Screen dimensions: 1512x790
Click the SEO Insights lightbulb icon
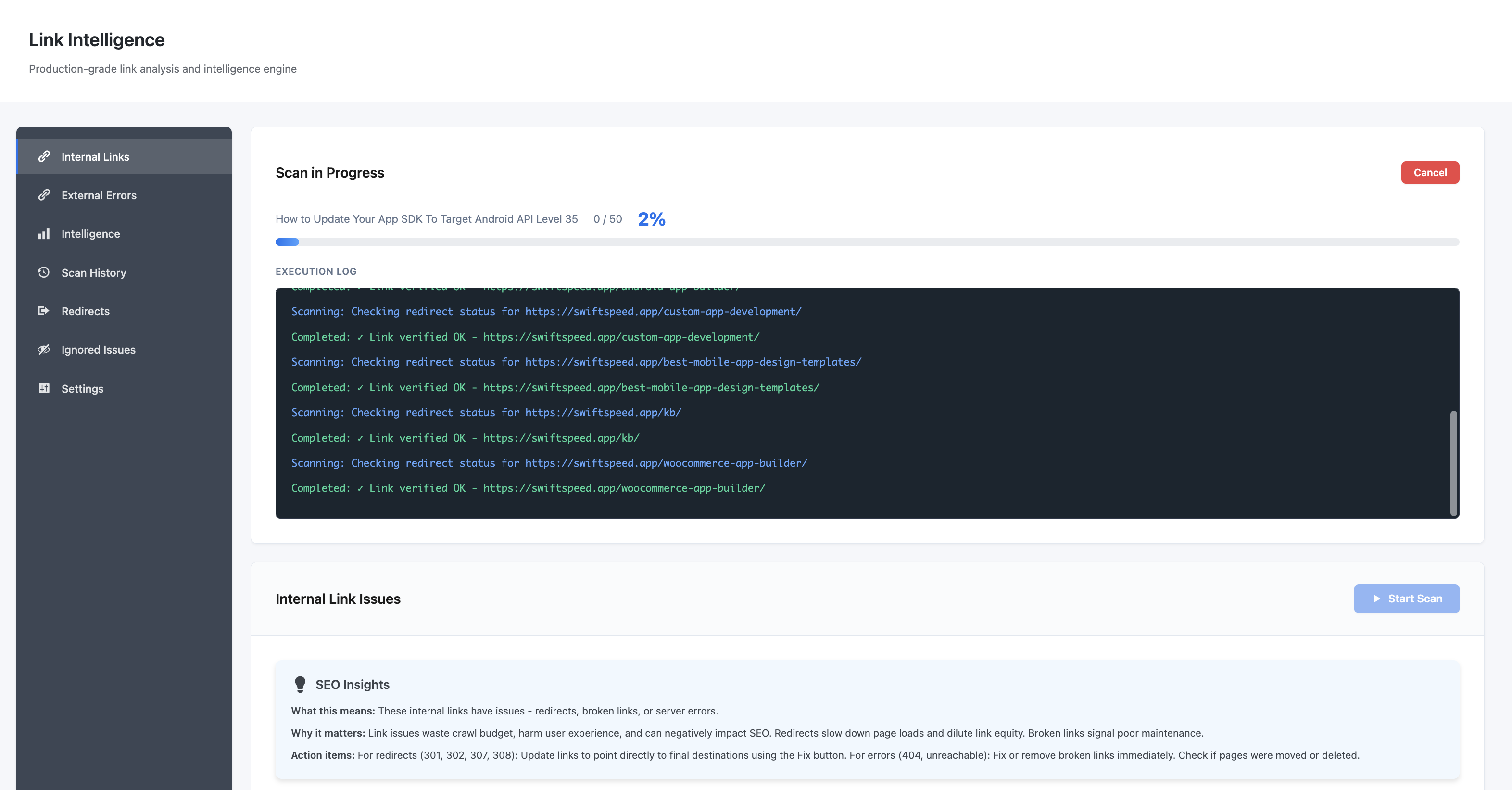point(301,684)
